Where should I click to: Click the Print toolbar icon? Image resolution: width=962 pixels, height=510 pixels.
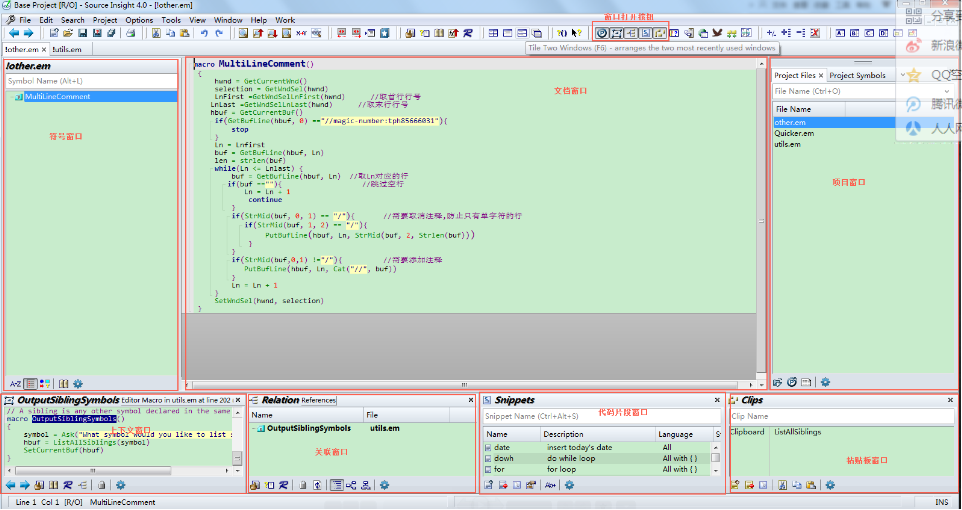pos(130,33)
